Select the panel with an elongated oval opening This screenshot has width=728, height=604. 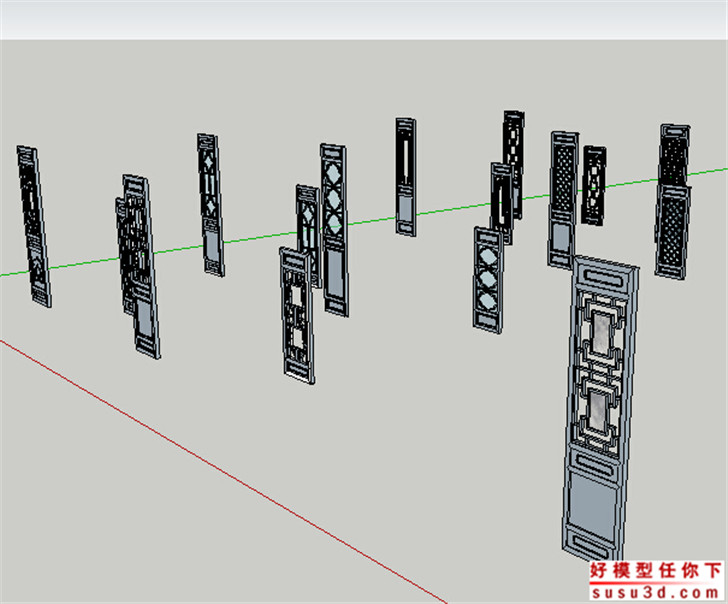(x=502, y=203)
